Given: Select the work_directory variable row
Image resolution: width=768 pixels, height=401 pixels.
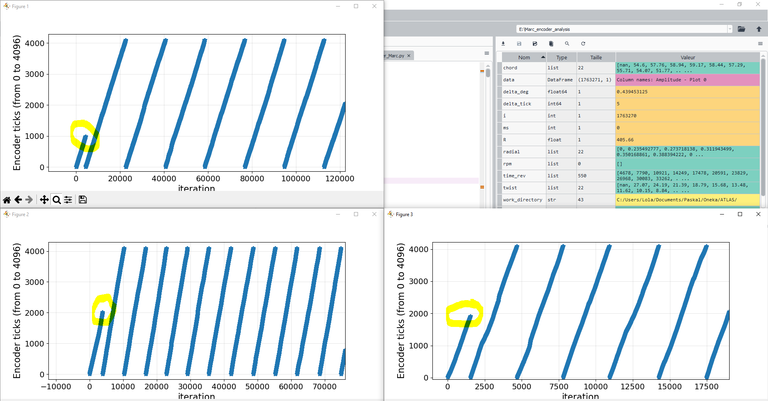Looking at the screenshot, I should pos(523,200).
